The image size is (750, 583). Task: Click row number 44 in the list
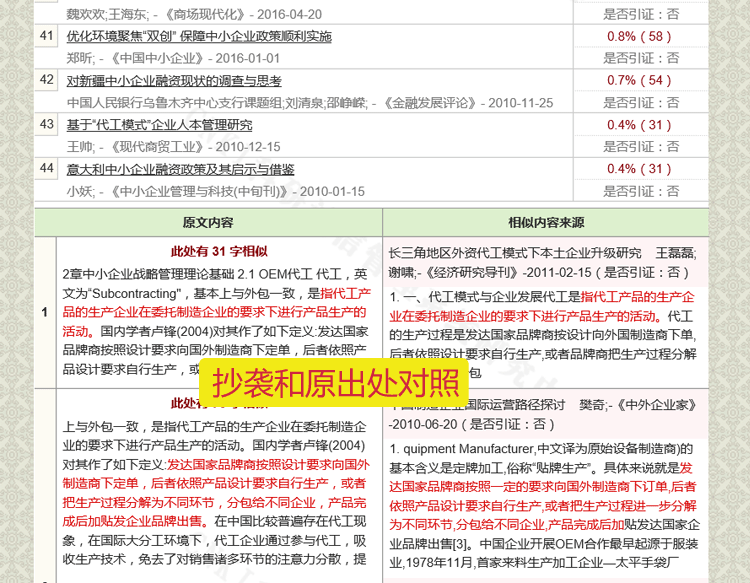point(47,169)
